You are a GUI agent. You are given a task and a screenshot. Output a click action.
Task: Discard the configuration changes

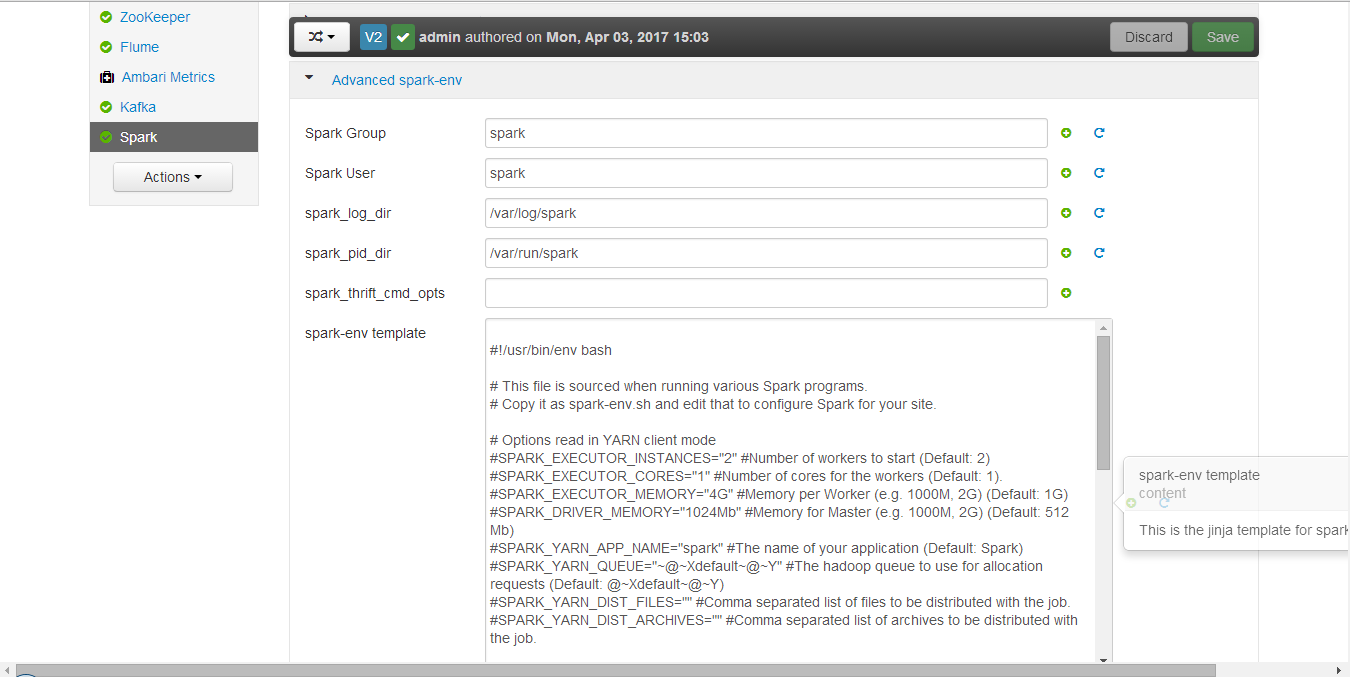(1148, 37)
